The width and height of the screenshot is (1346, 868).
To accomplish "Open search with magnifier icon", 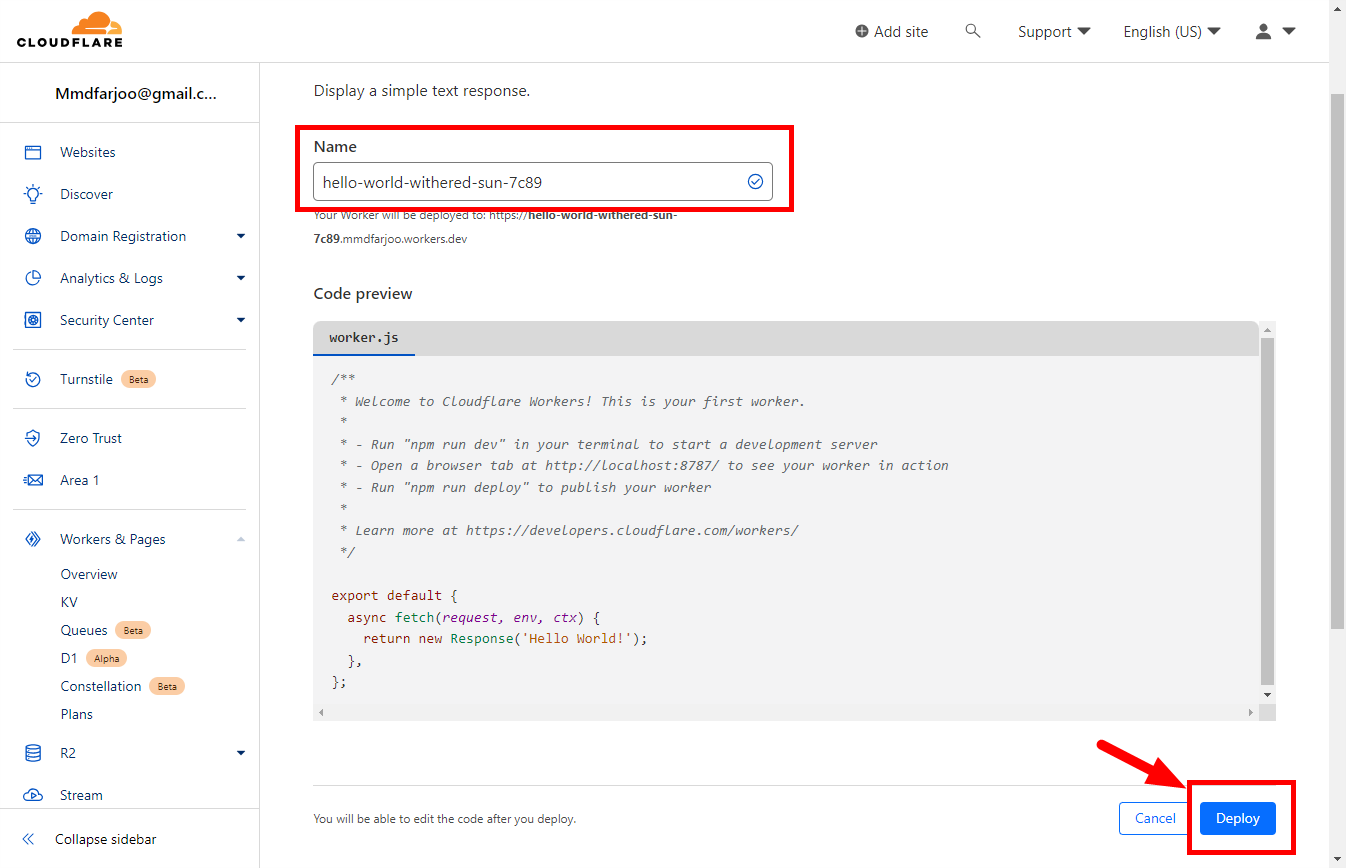I will pyautogui.click(x=972, y=31).
